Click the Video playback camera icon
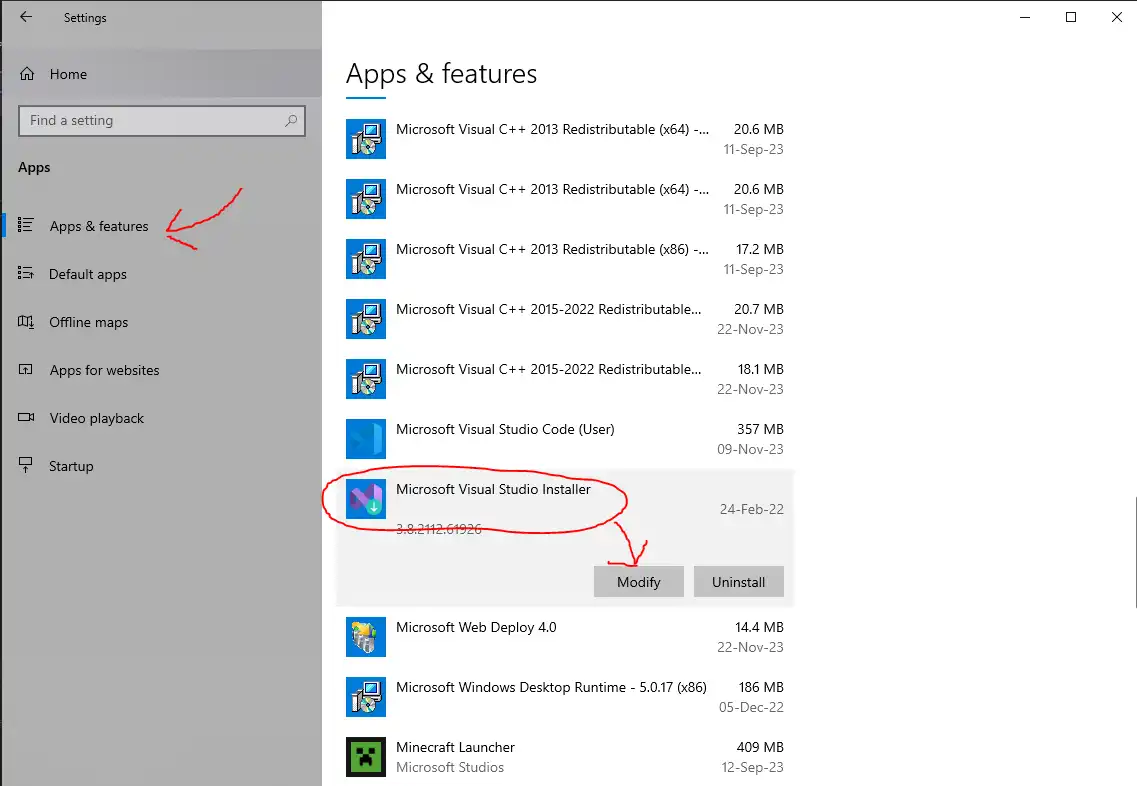 26,418
